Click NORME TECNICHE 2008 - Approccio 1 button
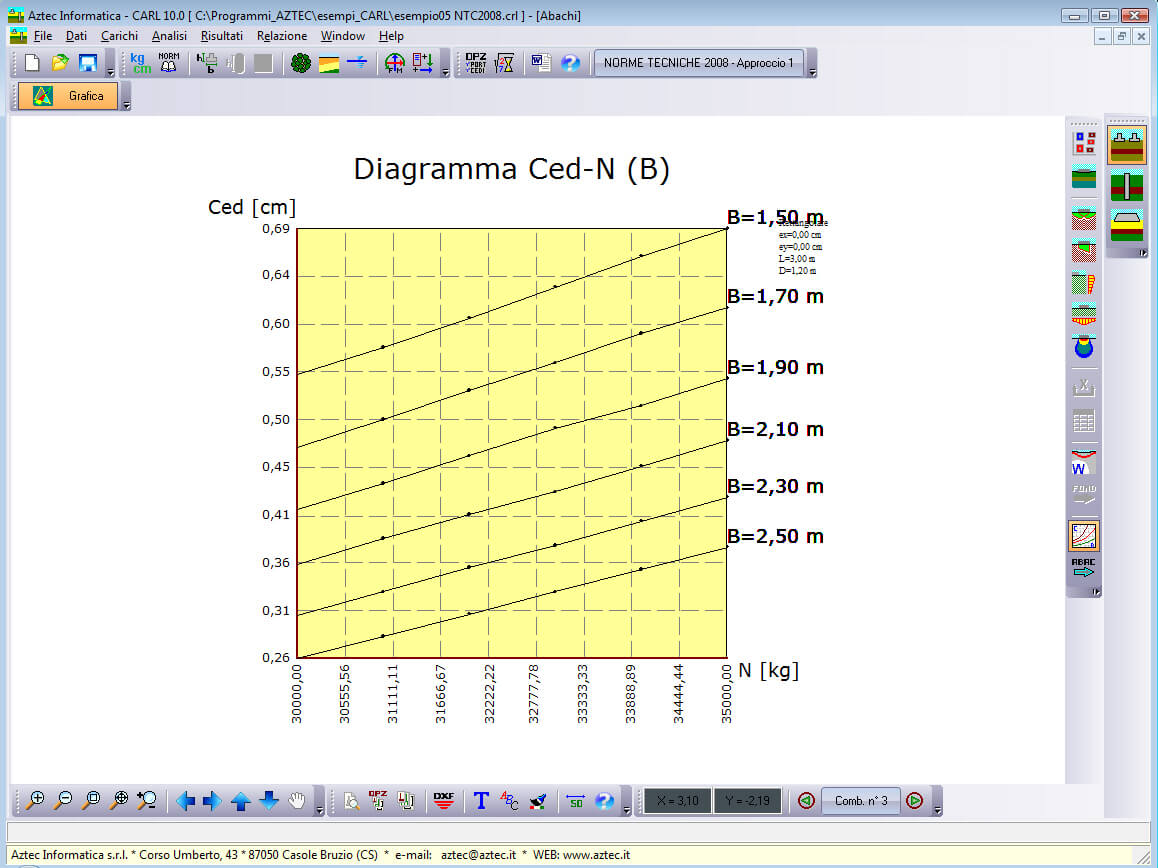The width and height of the screenshot is (1158, 868). point(698,63)
